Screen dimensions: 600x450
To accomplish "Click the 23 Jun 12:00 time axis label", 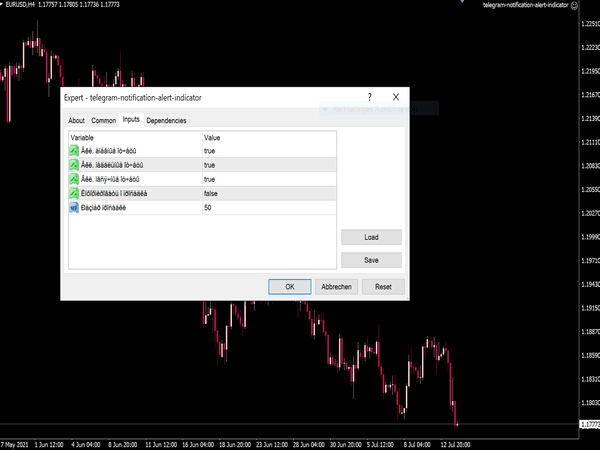I will pyautogui.click(x=272, y=445).
